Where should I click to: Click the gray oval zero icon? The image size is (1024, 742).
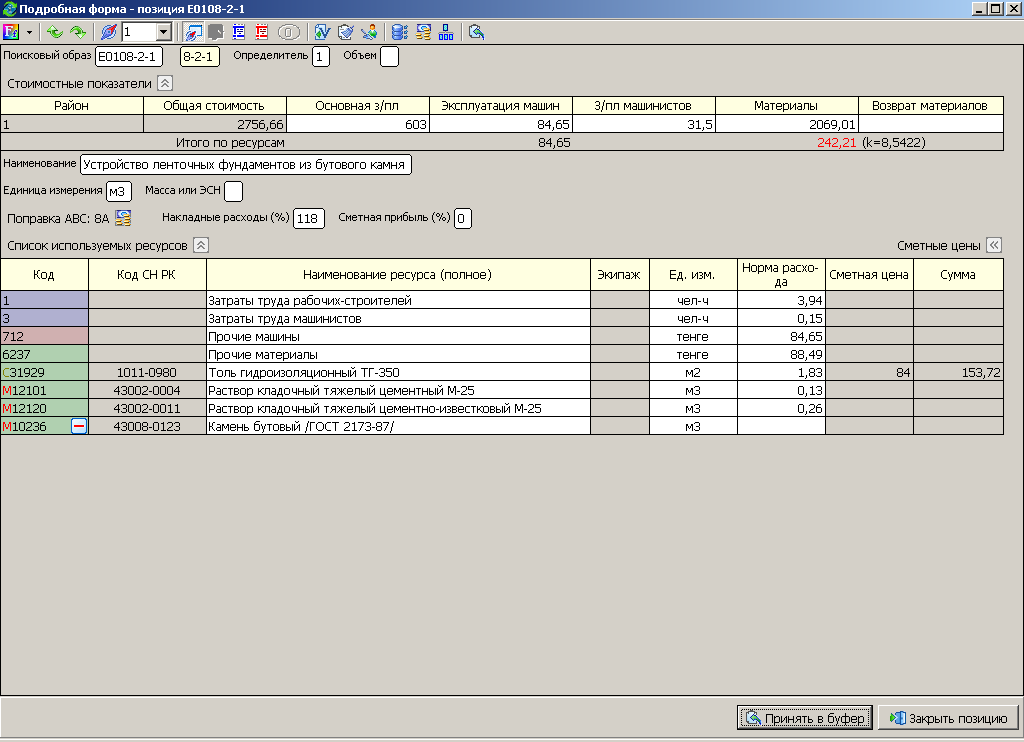point(289,31)
